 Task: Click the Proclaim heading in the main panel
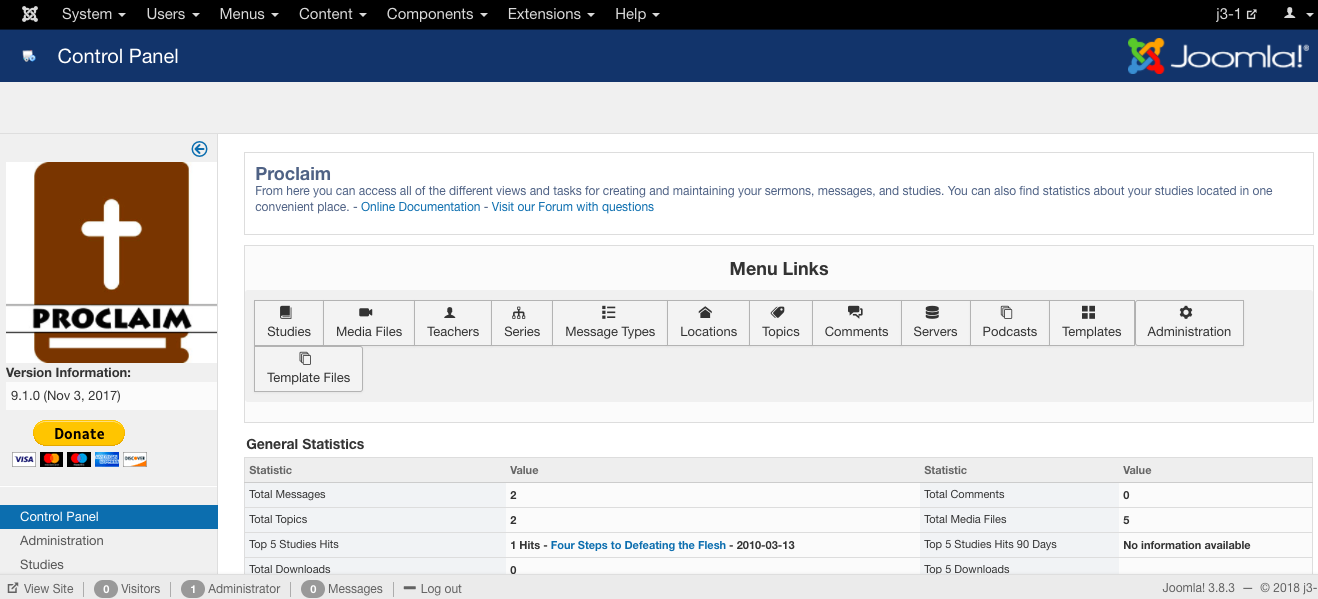point(293,174)
